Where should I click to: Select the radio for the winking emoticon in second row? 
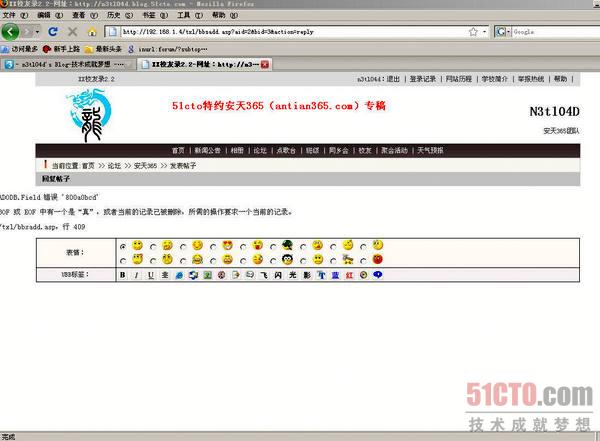click(x=243, y=261)
